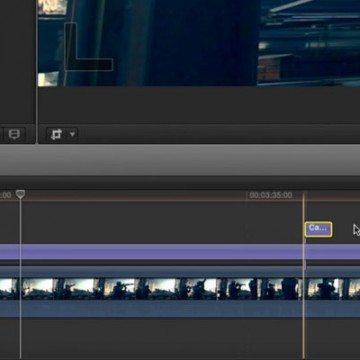Click the vertical divider left of the viewer
The height and width of the screenshot is (360, 360).
tap(36, 72)
